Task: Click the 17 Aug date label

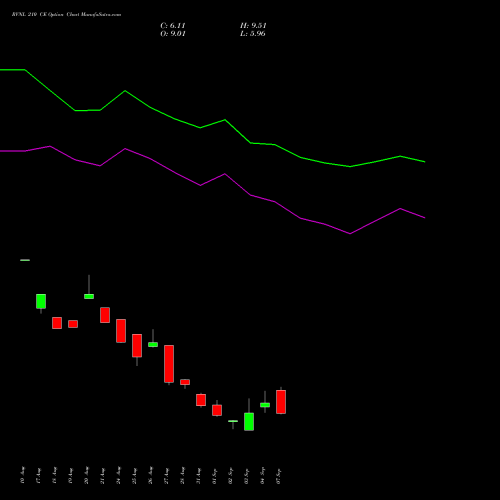Action: pos(39,476)
